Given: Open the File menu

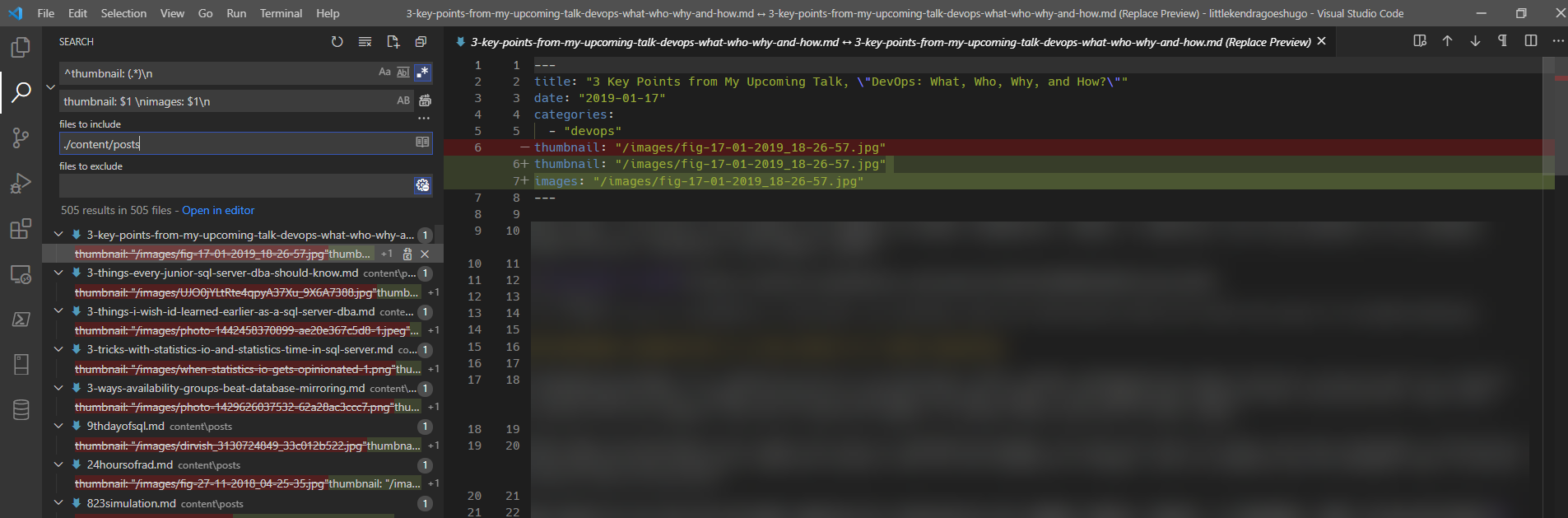Looking at the screenshot, I should point(46,13).
